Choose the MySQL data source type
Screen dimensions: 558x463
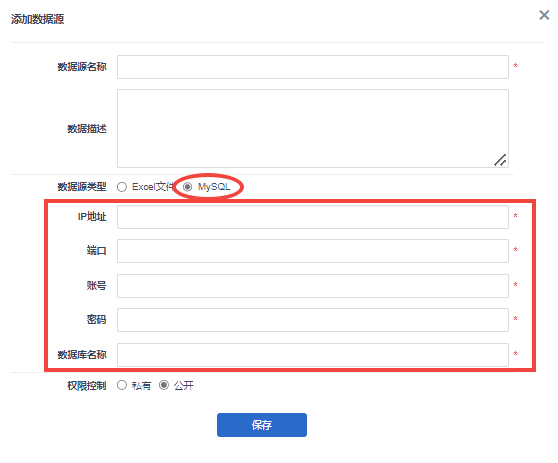click(x=188, y=187)
